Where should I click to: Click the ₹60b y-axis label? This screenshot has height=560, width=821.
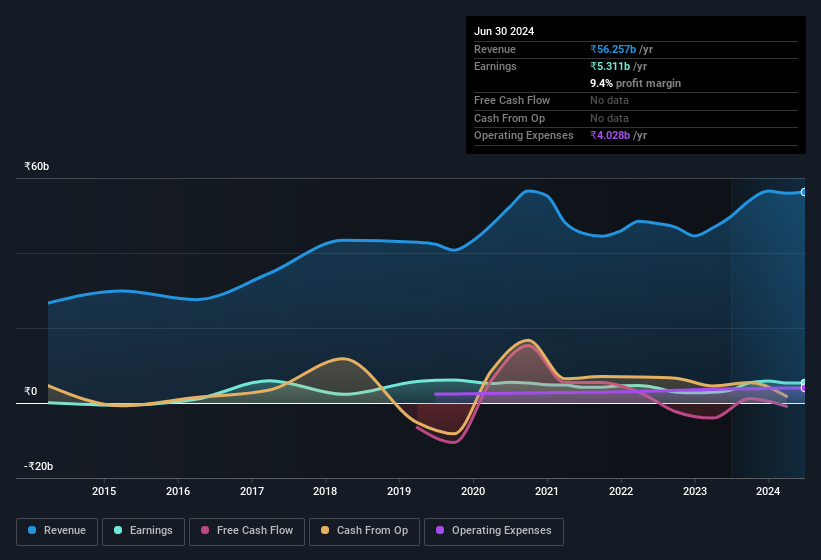(x=37, y=166)
